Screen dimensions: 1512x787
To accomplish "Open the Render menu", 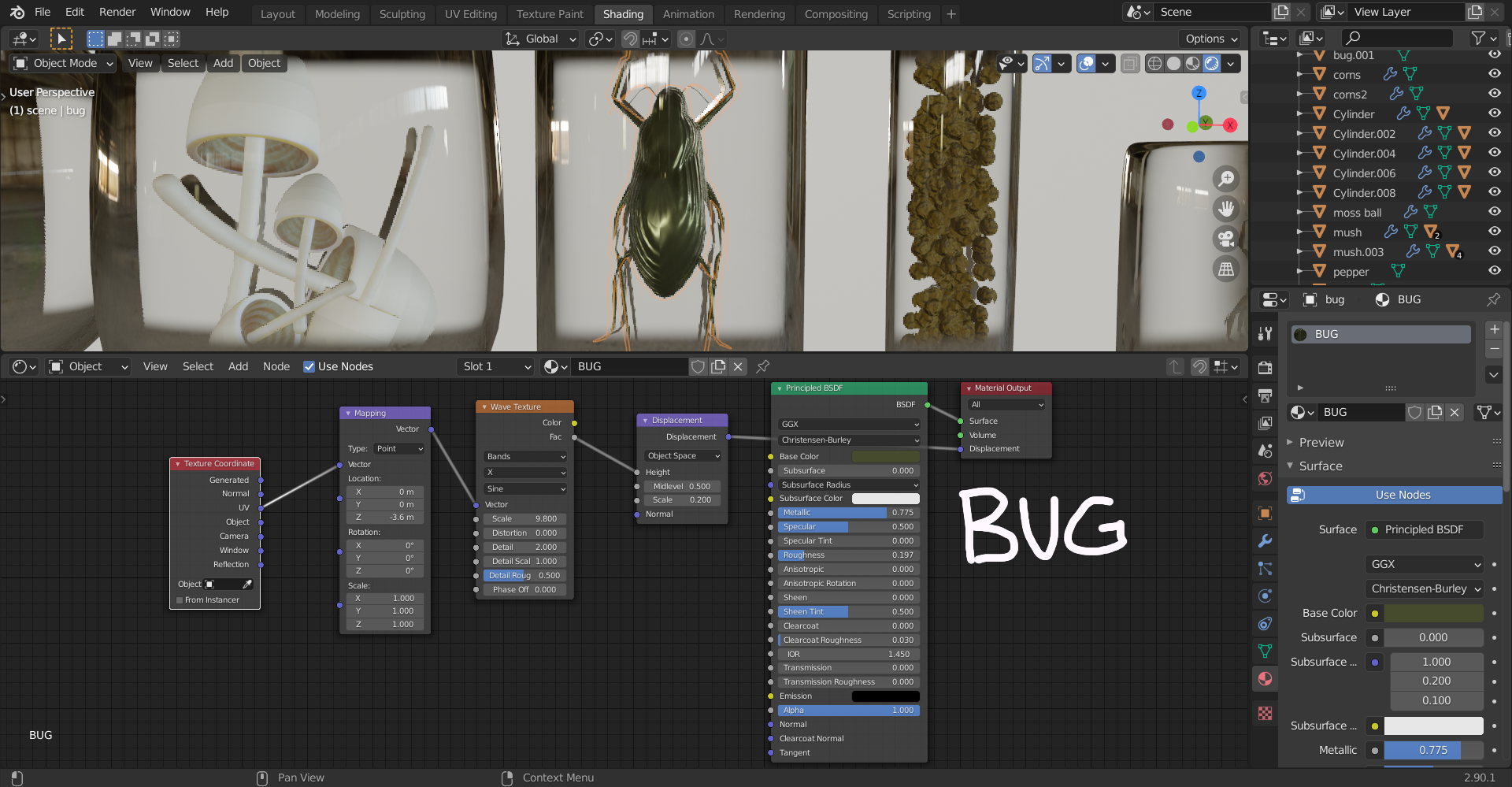I will [117, 12].
